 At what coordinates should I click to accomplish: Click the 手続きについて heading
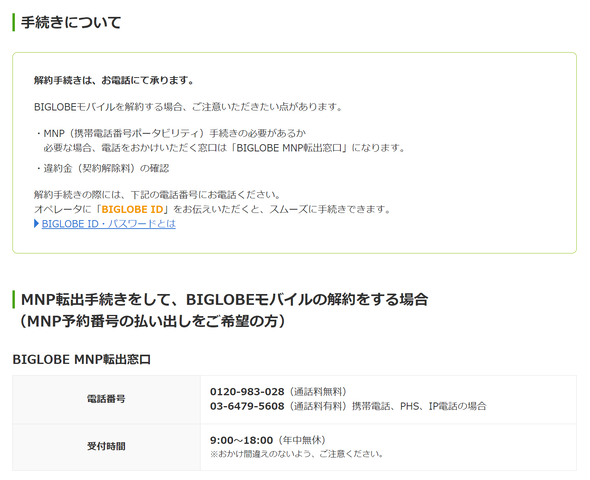[71, 22]
